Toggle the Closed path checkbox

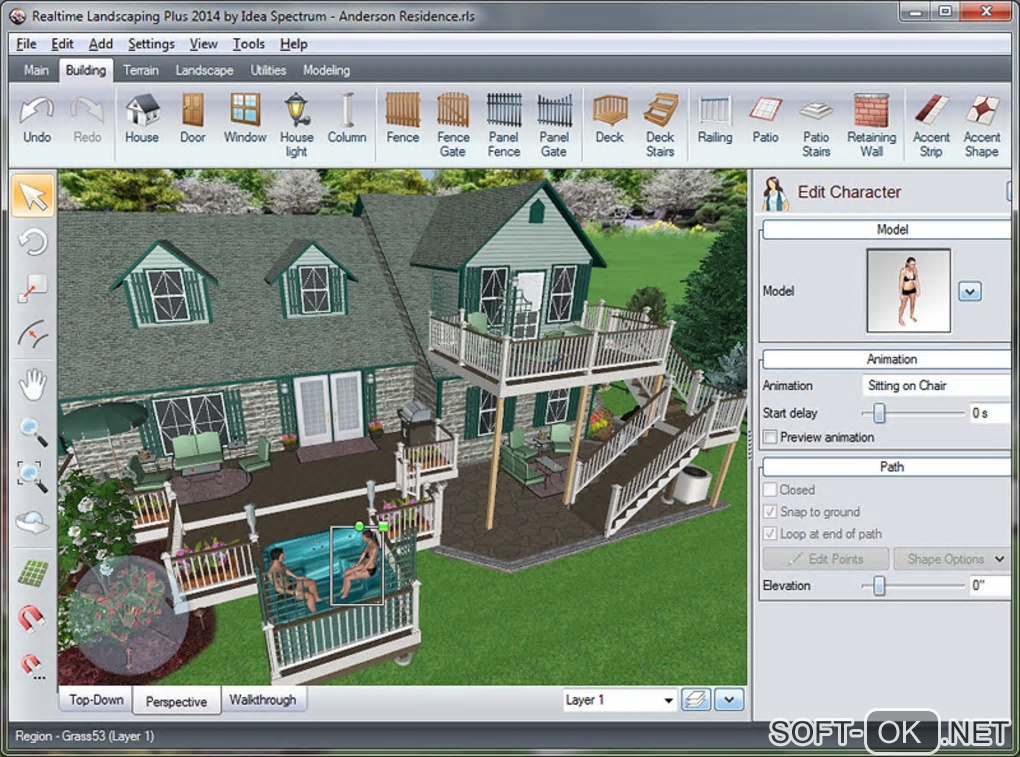coord(770,489)
